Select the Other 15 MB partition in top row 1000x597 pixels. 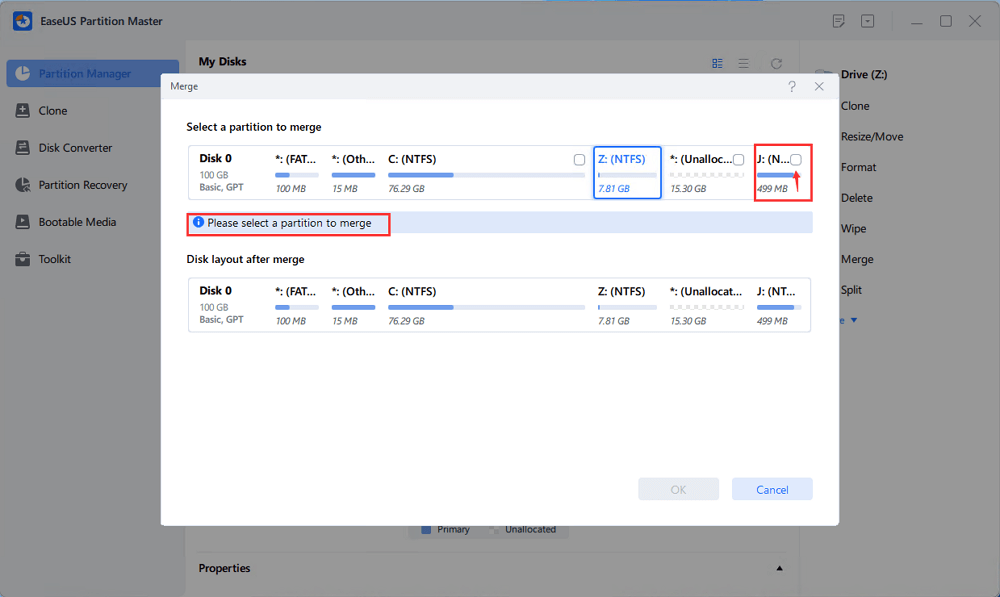[353, 173]
